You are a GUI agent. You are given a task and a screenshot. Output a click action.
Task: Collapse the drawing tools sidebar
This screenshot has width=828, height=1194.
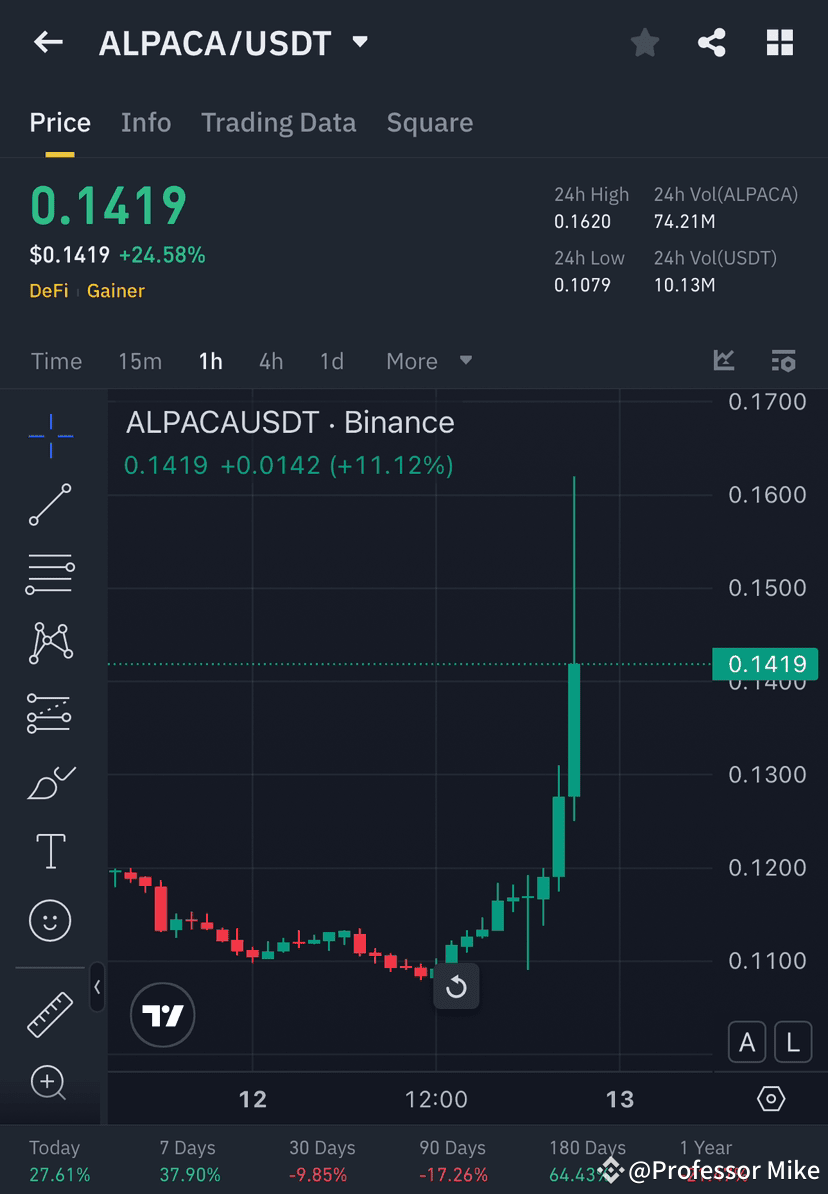point(98,988)
